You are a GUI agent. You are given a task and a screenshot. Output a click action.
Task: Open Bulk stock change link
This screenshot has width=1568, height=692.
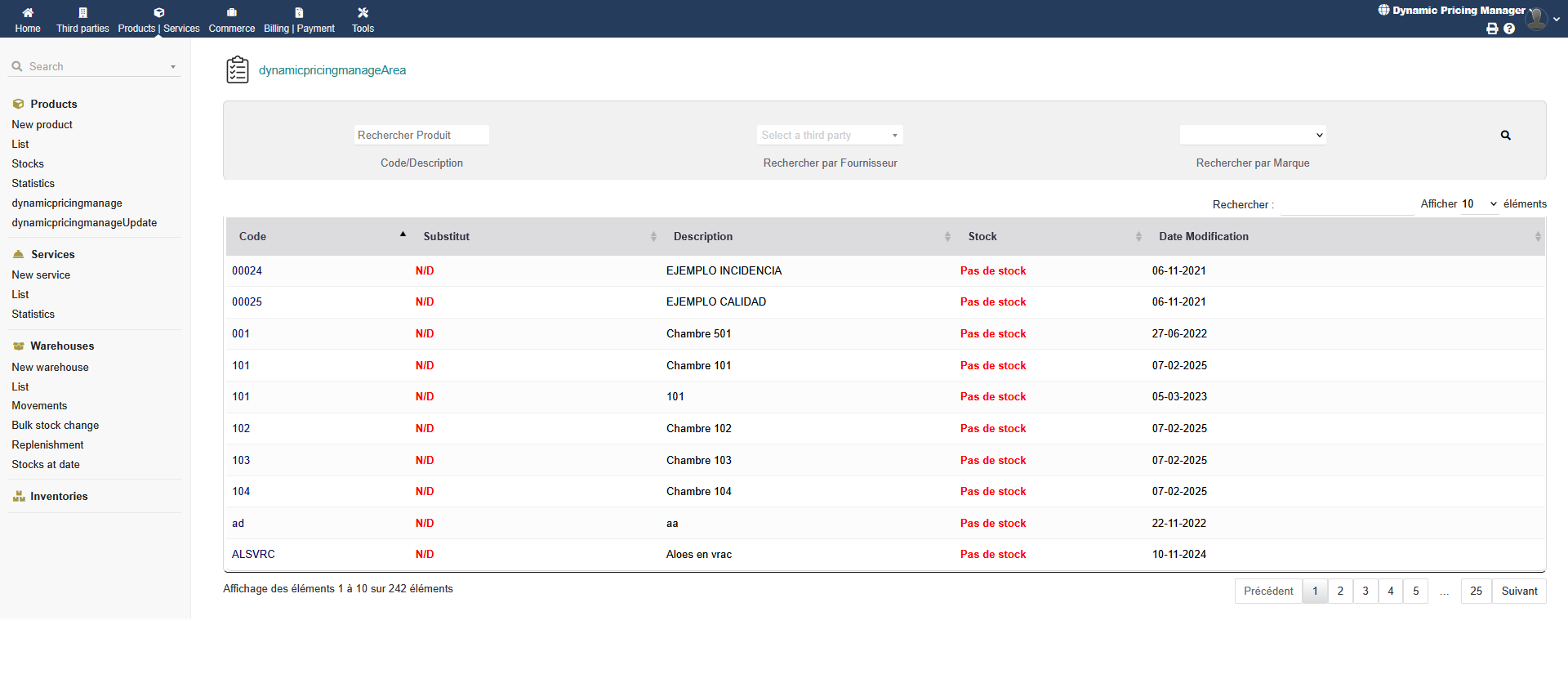pyautogui.click(x=56, y=426)
